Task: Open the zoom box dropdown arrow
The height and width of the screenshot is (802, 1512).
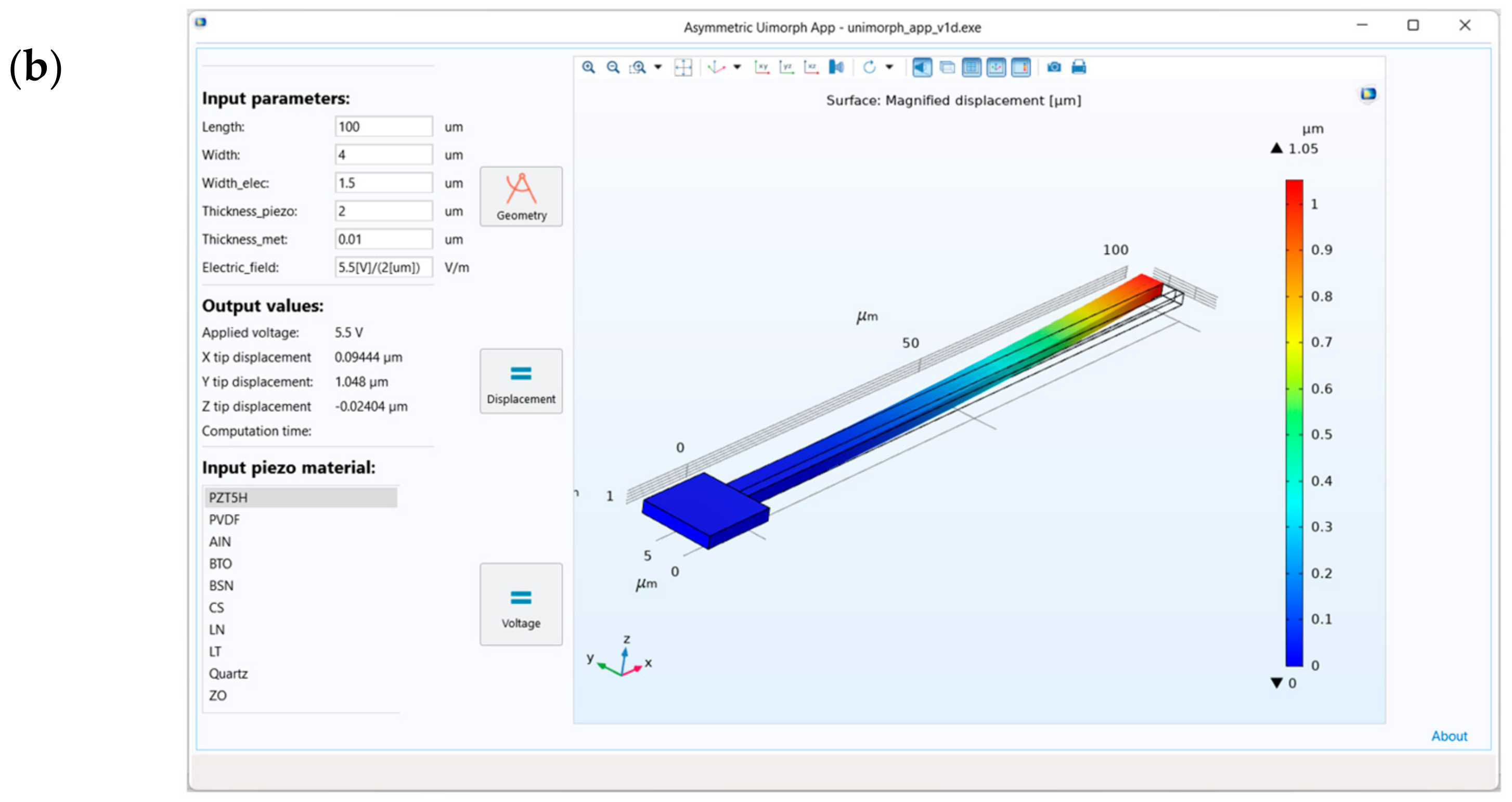Action: (658, 68)
